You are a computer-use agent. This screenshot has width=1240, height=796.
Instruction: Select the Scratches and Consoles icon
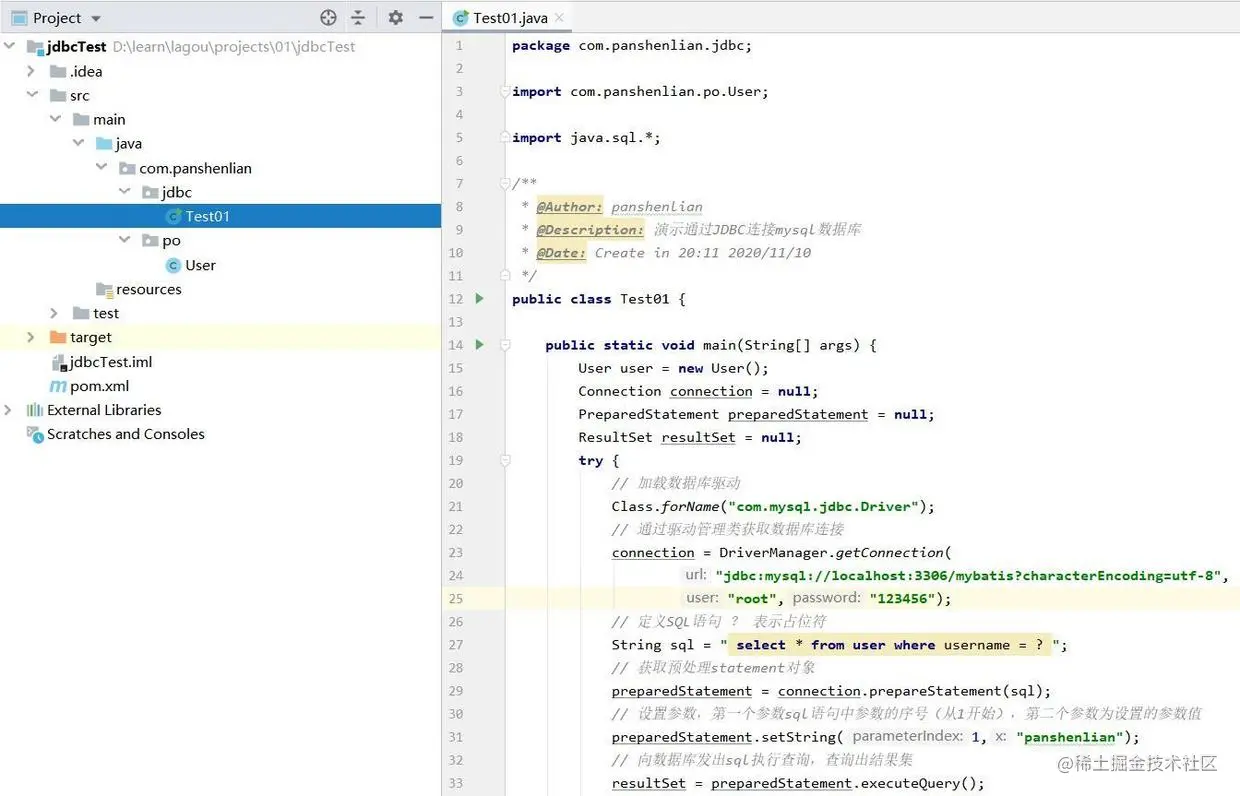coord(35,434)
